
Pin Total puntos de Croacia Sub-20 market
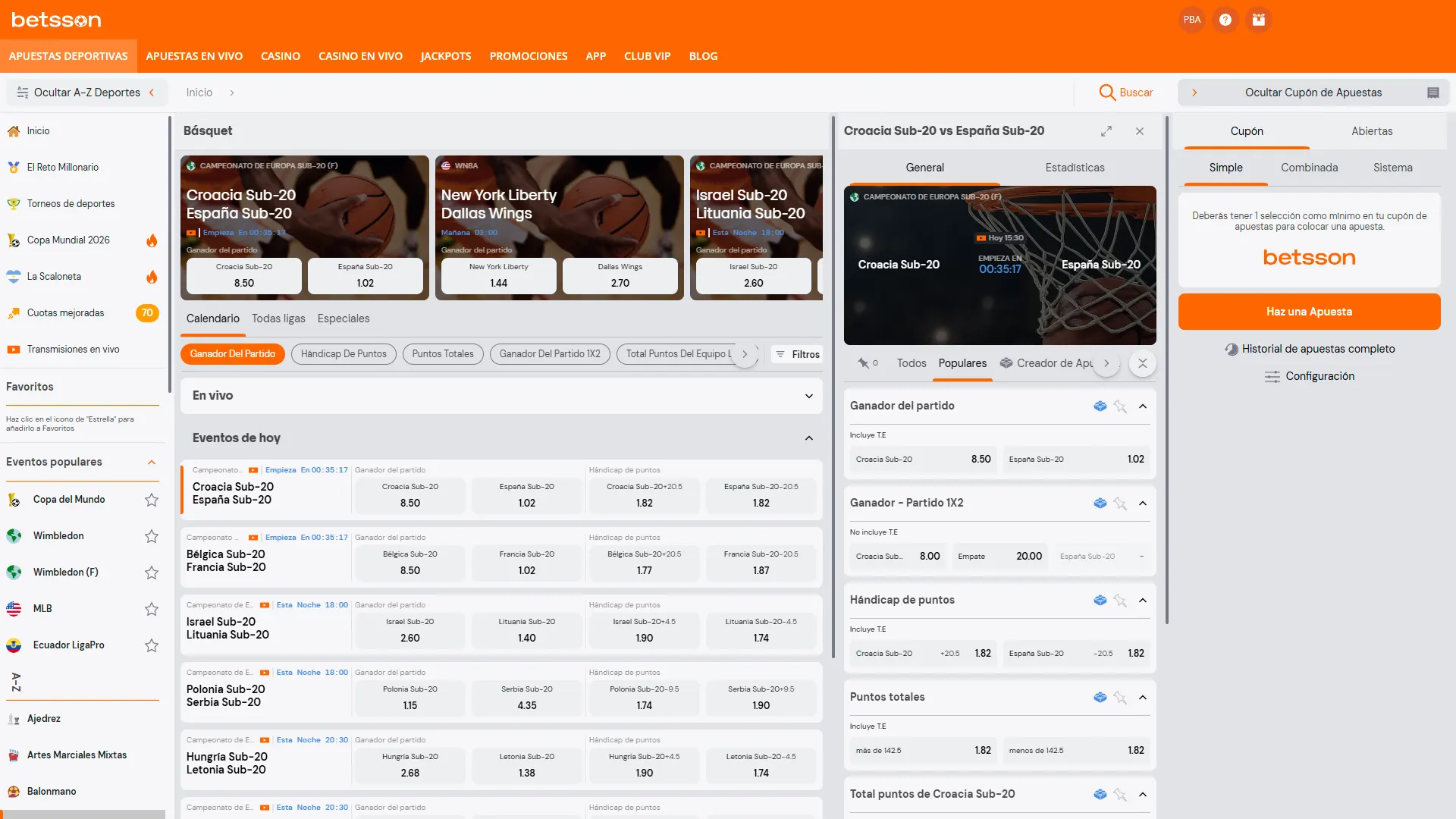(x=1120, y=795)
